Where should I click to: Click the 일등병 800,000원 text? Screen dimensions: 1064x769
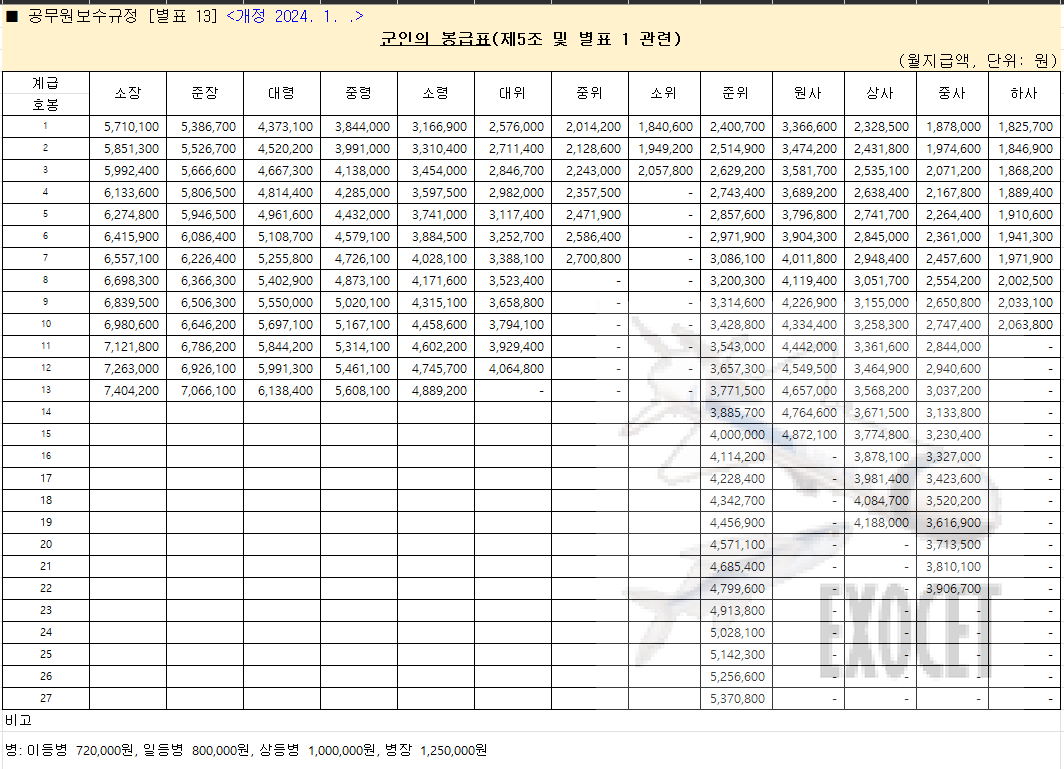(x=196, y=750)
